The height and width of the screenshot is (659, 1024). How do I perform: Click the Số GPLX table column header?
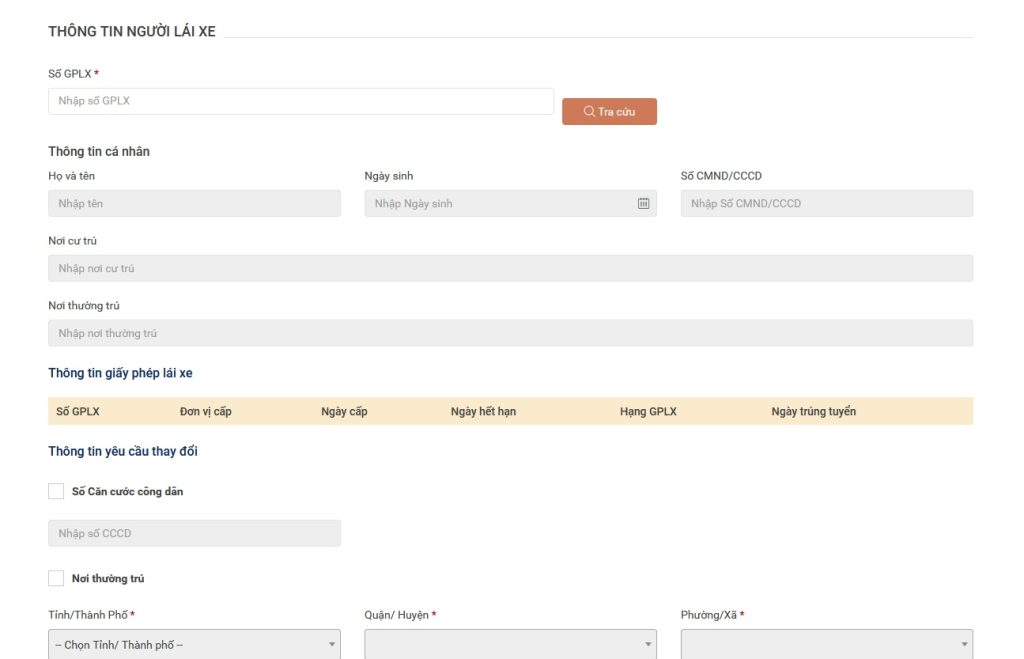point(78,412)
